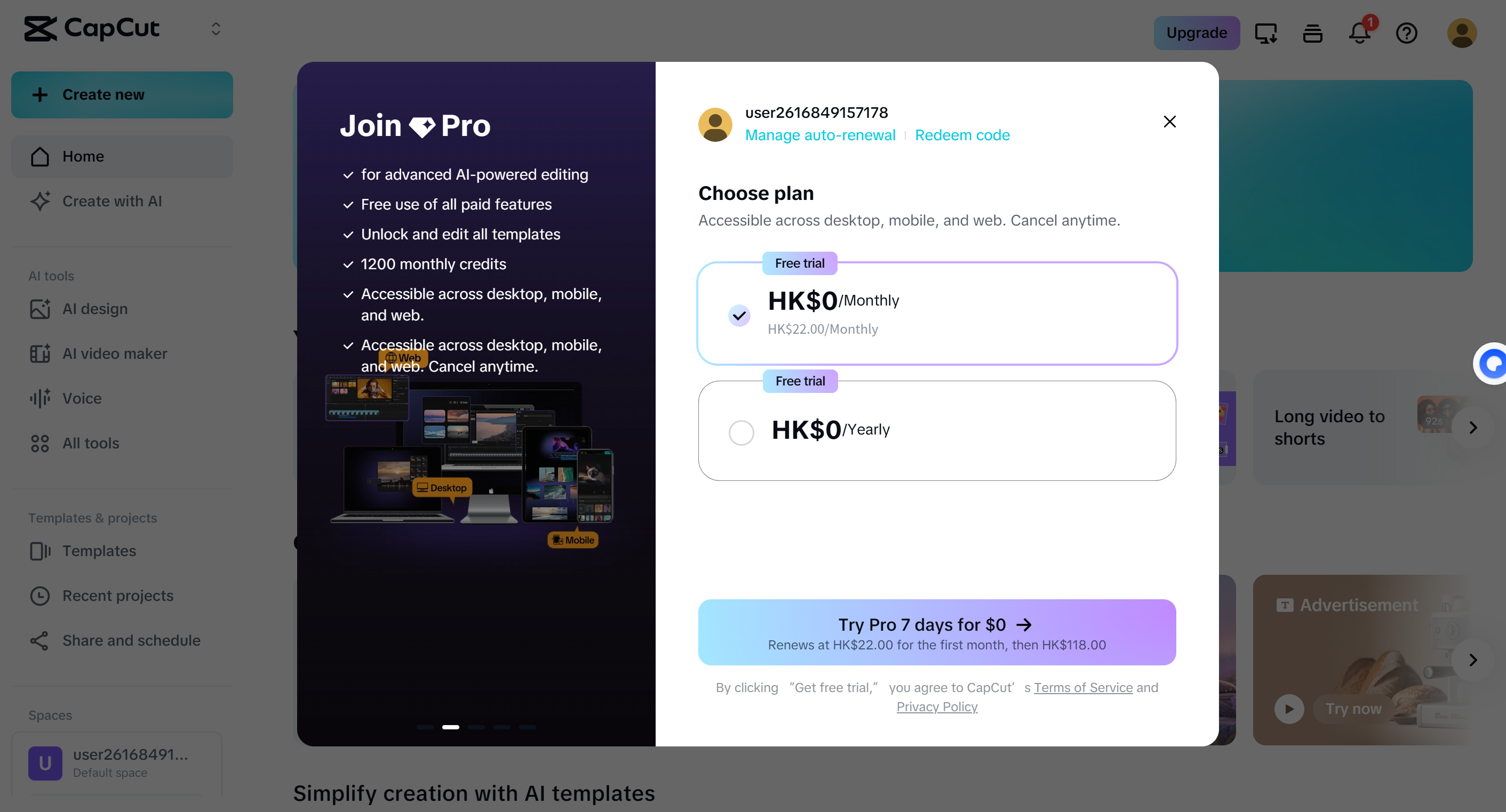Open AI video maker tool

click(x=115, y=353)
